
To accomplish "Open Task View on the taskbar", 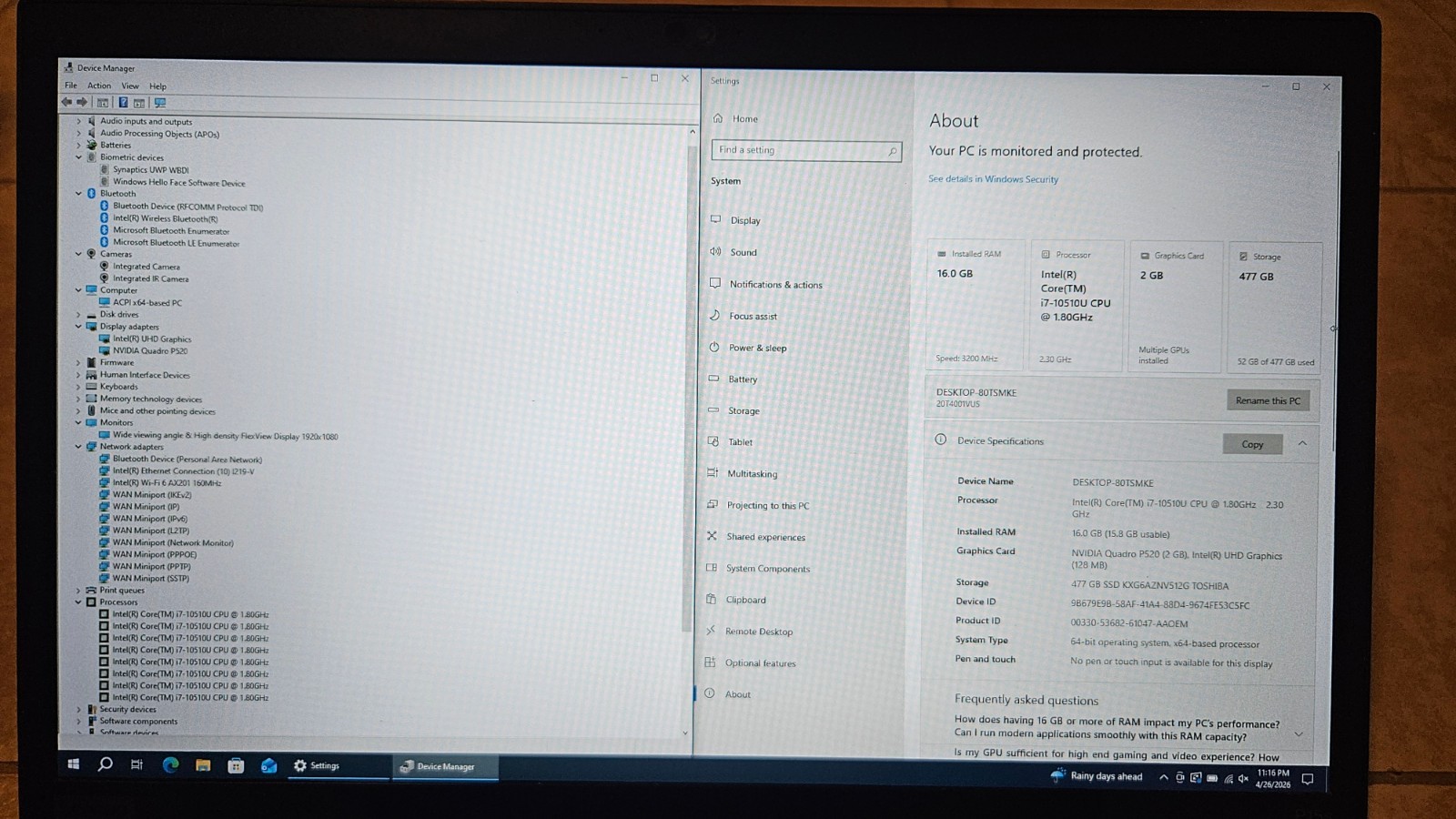I will point(136,764).
